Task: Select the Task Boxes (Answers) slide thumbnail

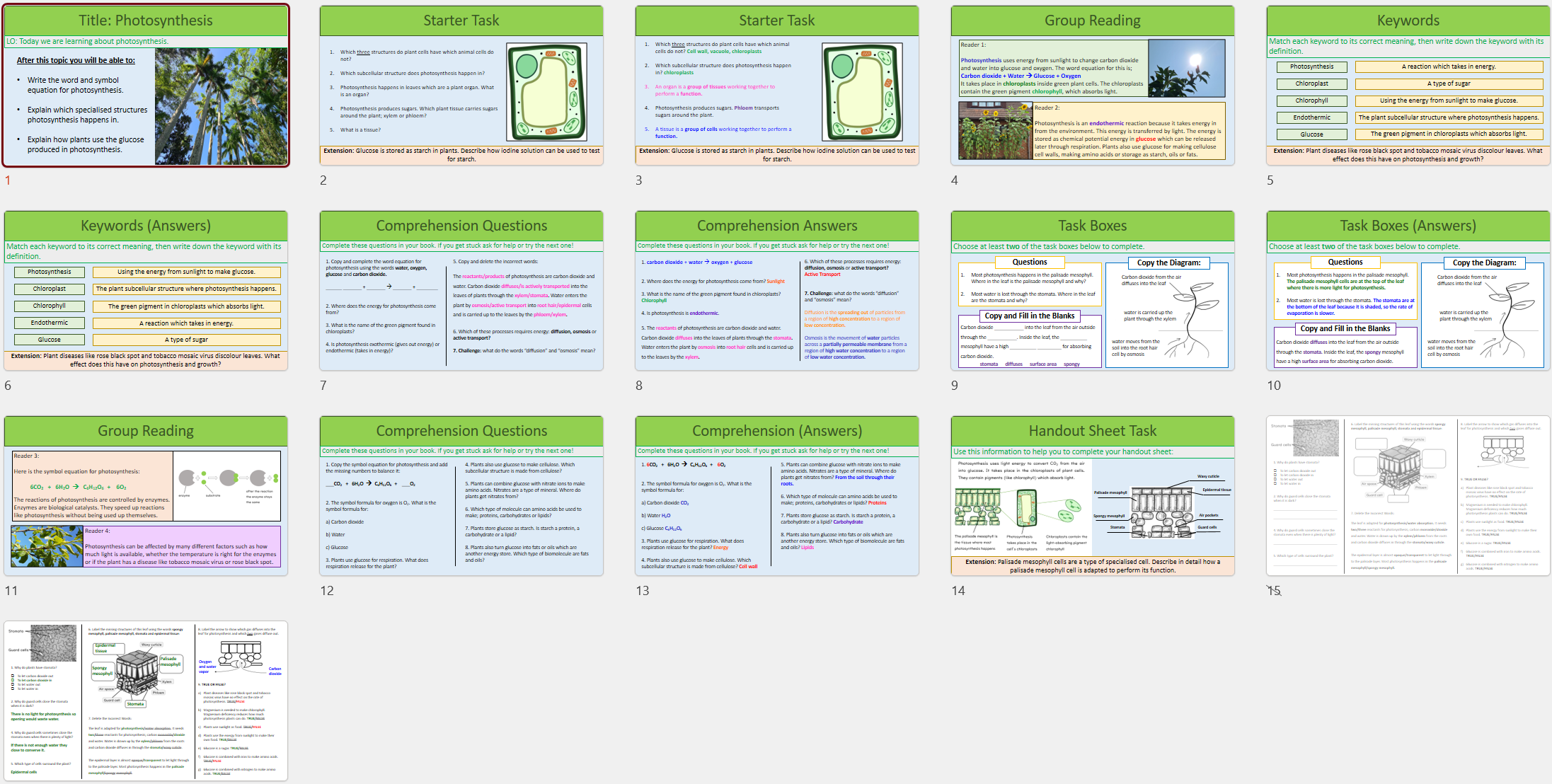Action: [x=1408, y=291]
